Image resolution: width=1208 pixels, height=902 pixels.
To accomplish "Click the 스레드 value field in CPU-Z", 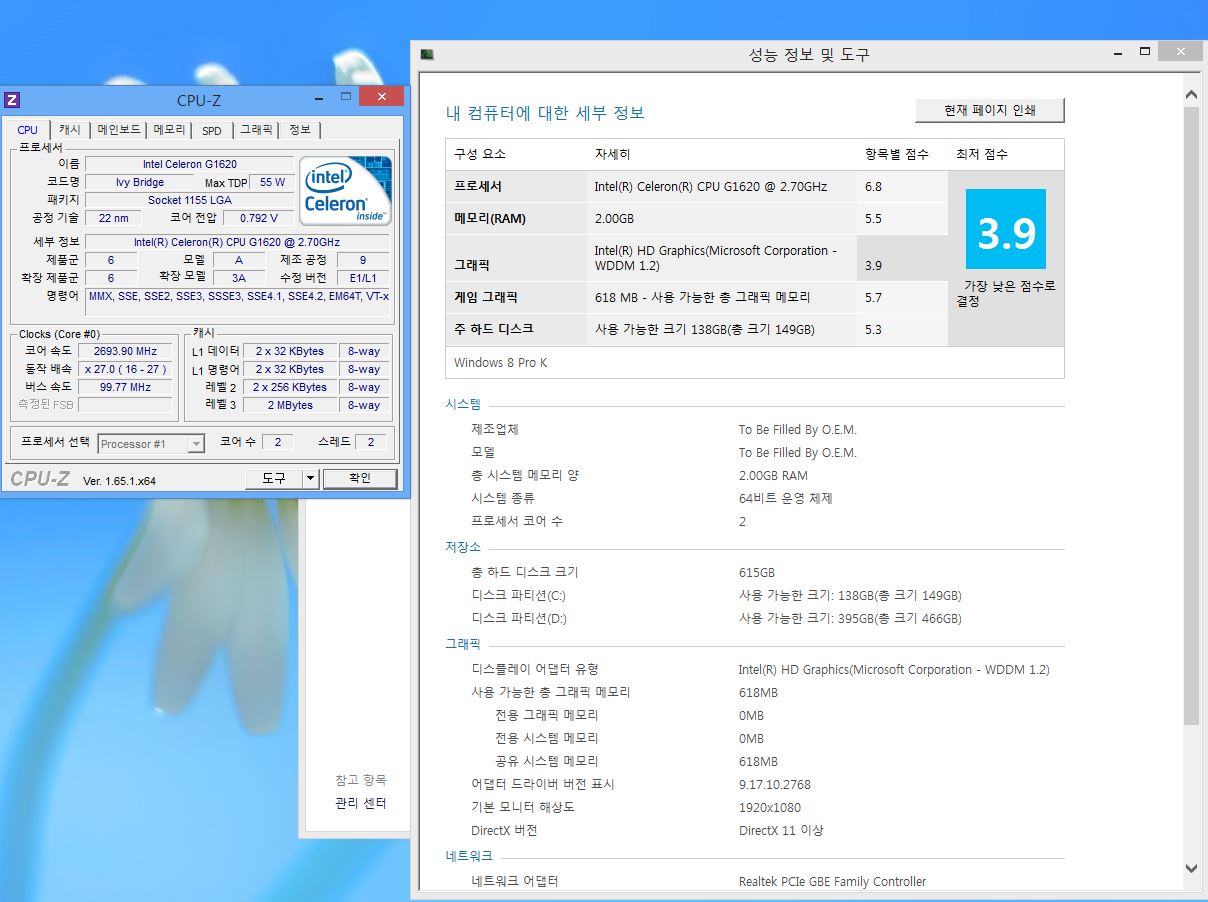I will (x=371, y=442).
